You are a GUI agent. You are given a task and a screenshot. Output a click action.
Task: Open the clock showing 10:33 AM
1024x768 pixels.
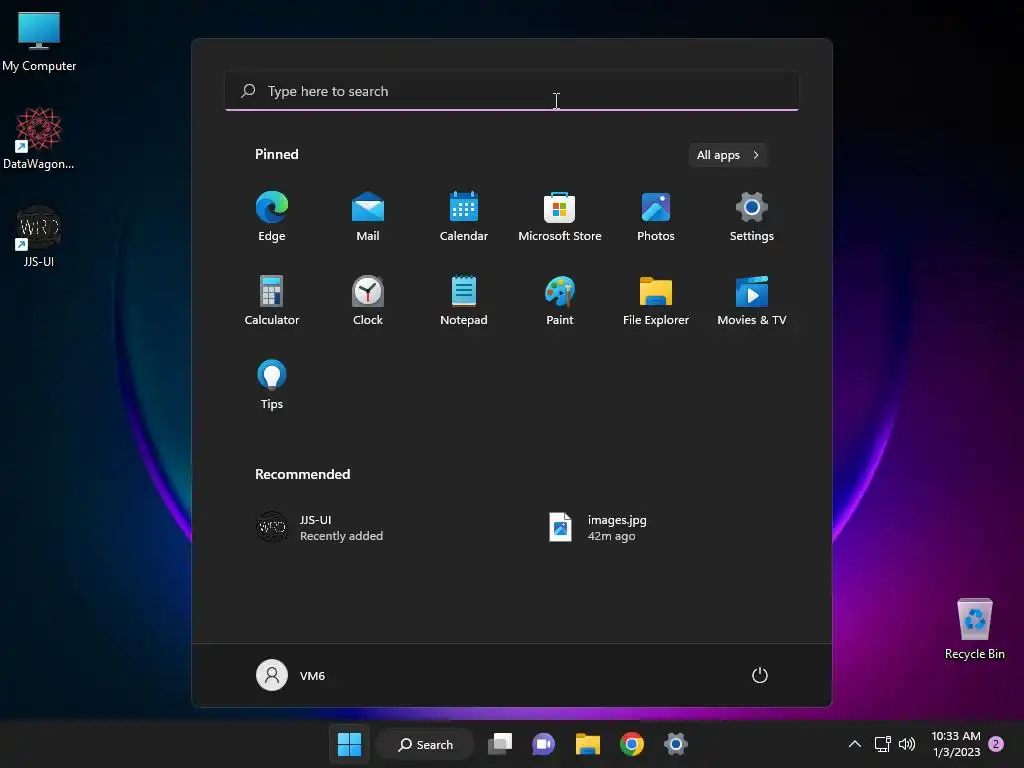[956, 744]
